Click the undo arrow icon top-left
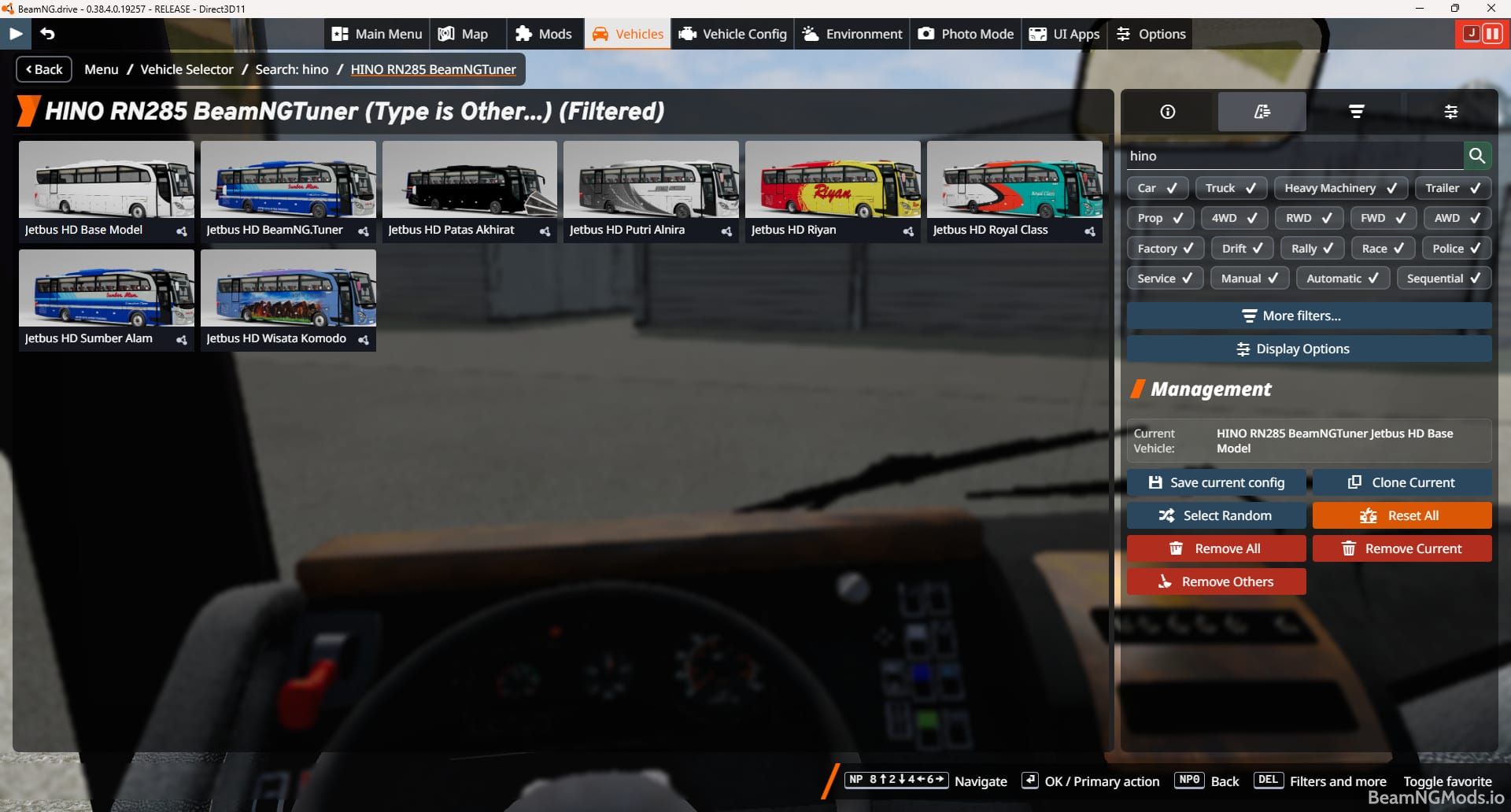Image resolution: width=1511 pixels, height=812 pixels. pyautogui.click(x=48, y=34)
